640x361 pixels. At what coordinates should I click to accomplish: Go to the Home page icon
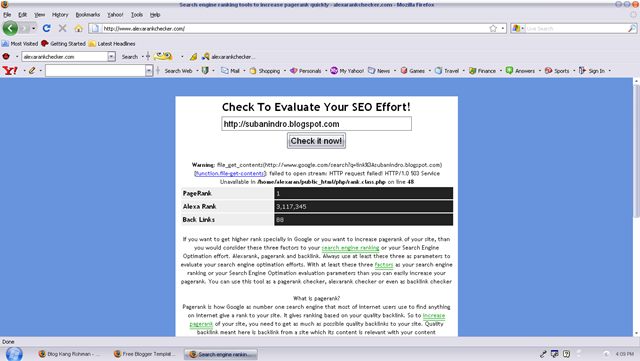coord(78,28)
